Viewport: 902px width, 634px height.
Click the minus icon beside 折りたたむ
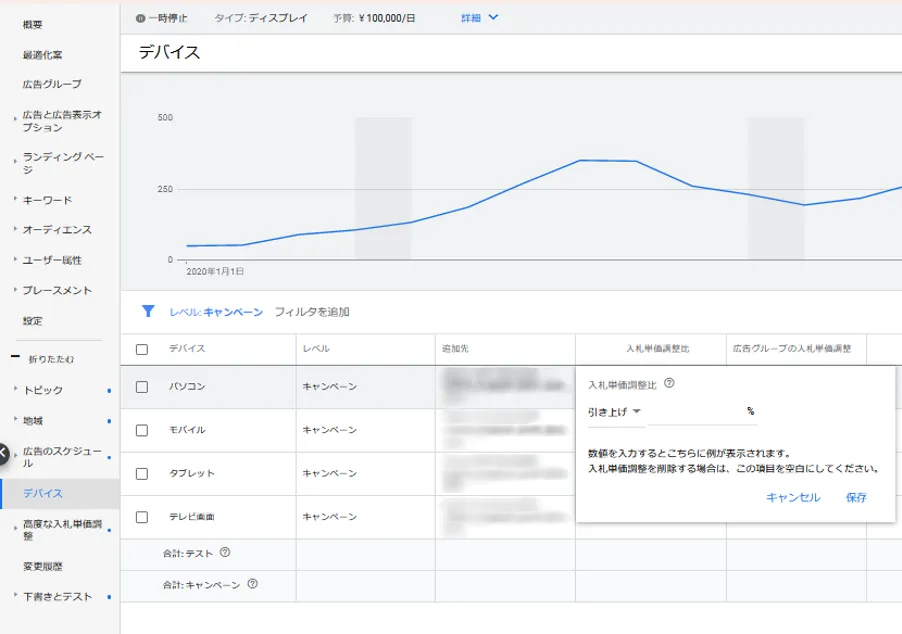point(16,357)
